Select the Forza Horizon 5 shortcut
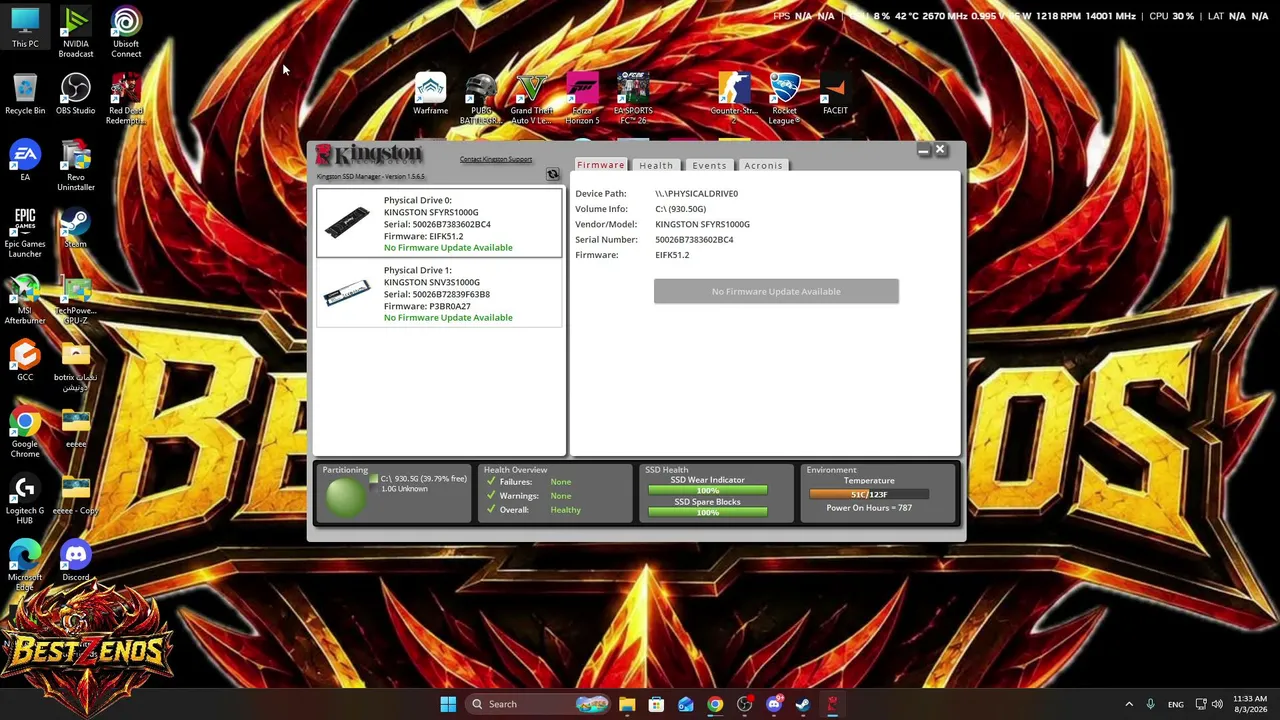This screenshot has width=1280, height=720. tap(582, 99)
